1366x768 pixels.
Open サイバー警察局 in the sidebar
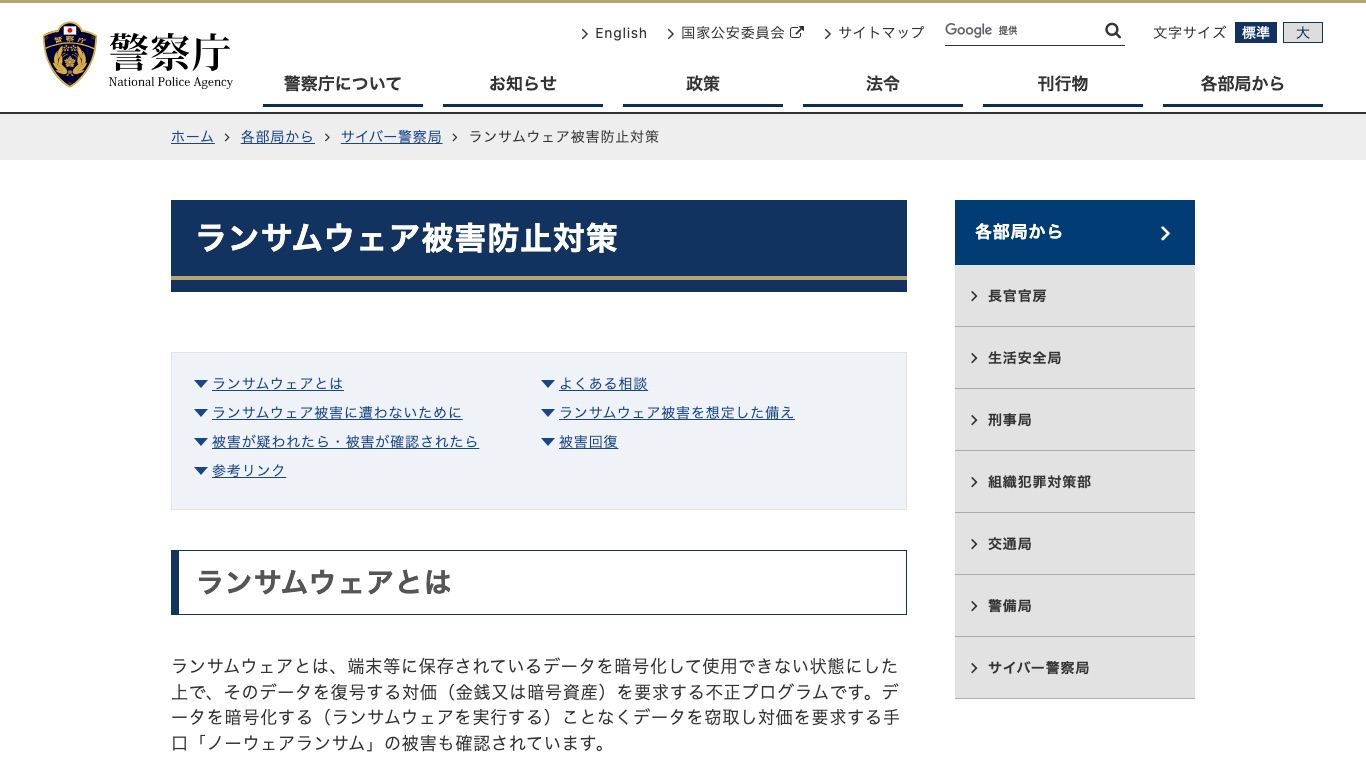[x=1075, y=668]
